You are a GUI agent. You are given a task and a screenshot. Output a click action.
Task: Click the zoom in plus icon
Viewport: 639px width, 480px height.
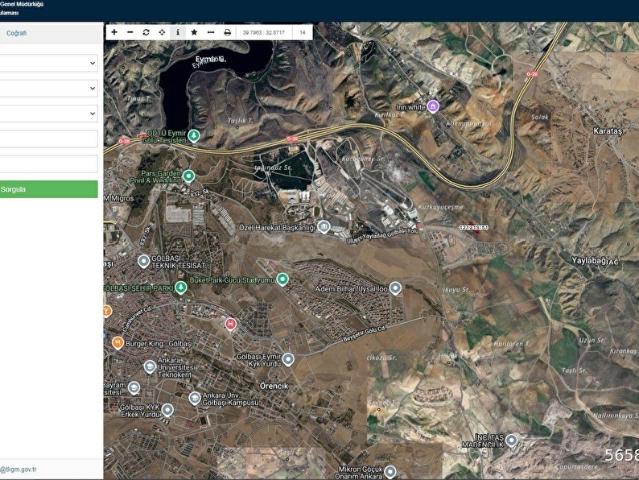point(114,32)
